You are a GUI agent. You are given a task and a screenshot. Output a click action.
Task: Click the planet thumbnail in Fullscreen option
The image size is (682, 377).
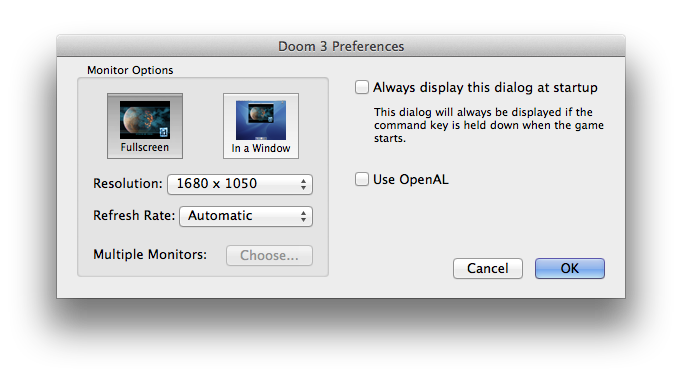coord(145,120)
